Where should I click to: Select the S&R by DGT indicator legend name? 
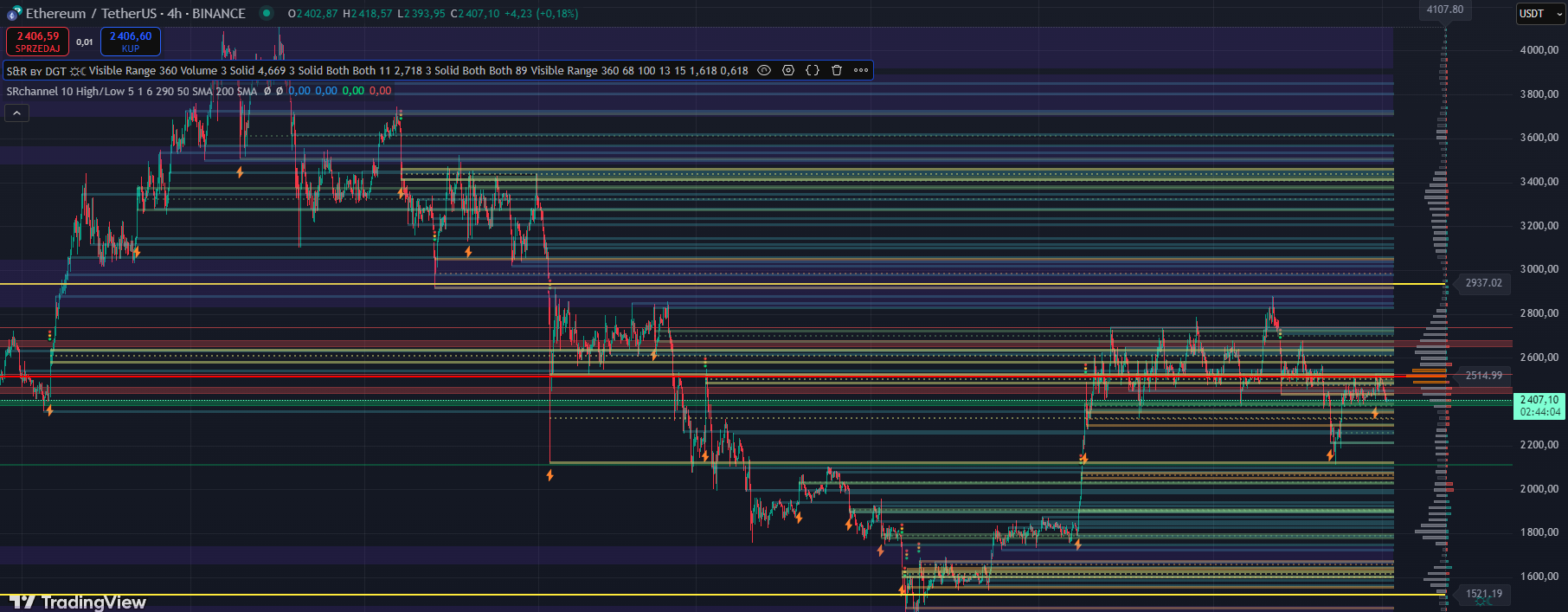click(36, 71)
